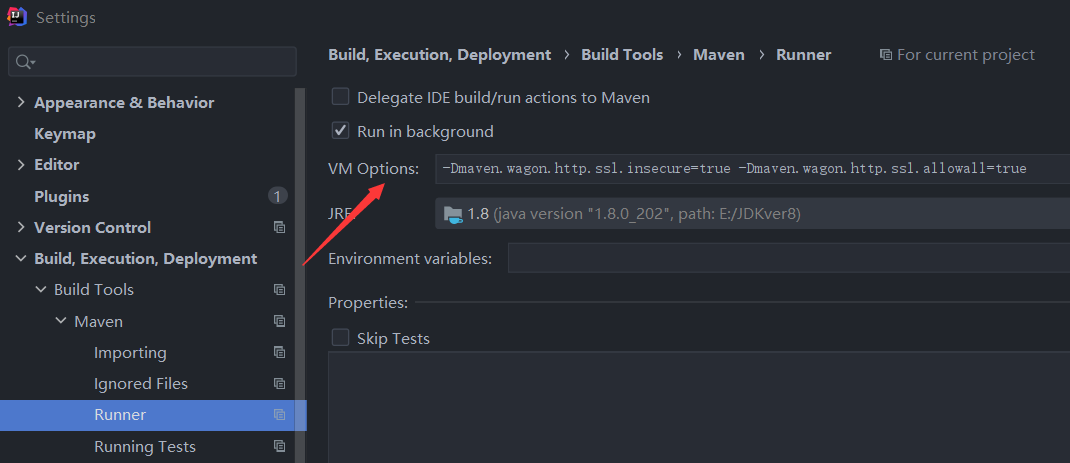Open the Importing settings page
The width and height of the screenshot is (1070, 463).
click(130, 353)
